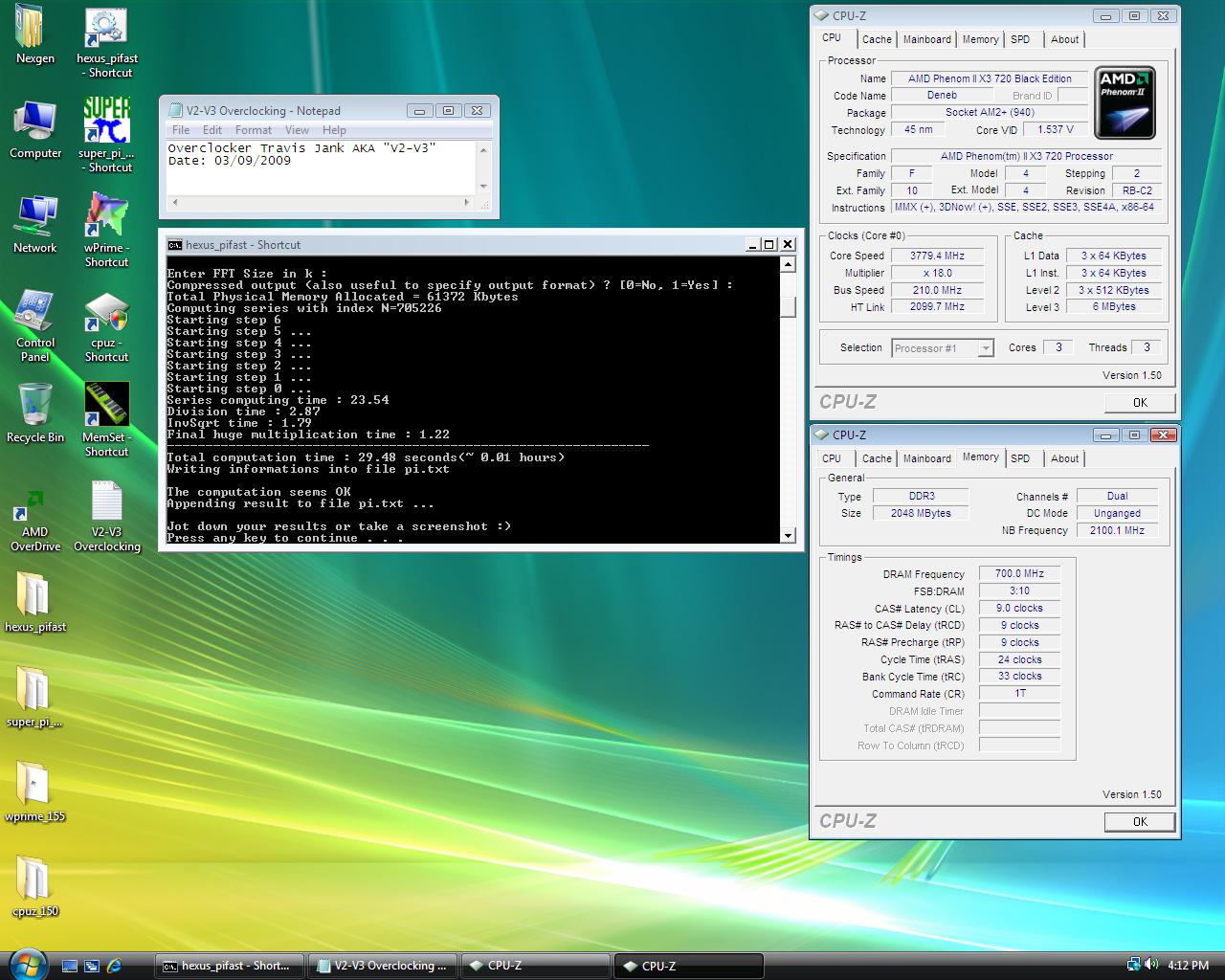Launch Internet Explorer from quick launch
The width and height of the screenshot is (1225, 980).
(114, 967)
